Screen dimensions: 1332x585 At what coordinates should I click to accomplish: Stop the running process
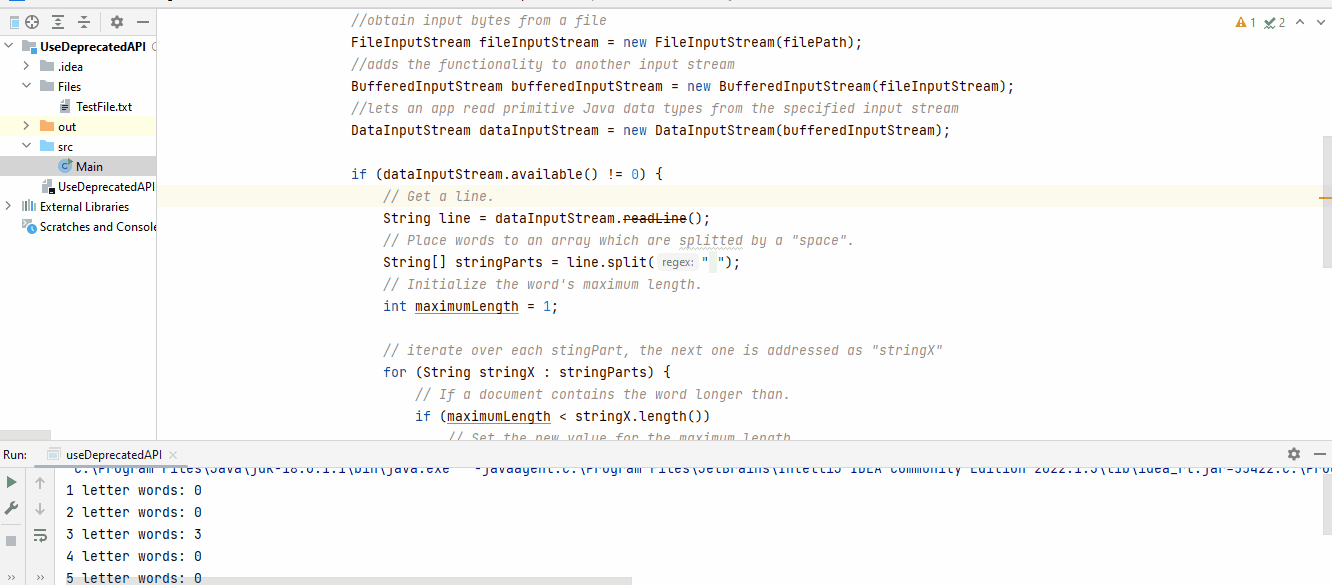(12, 541)
